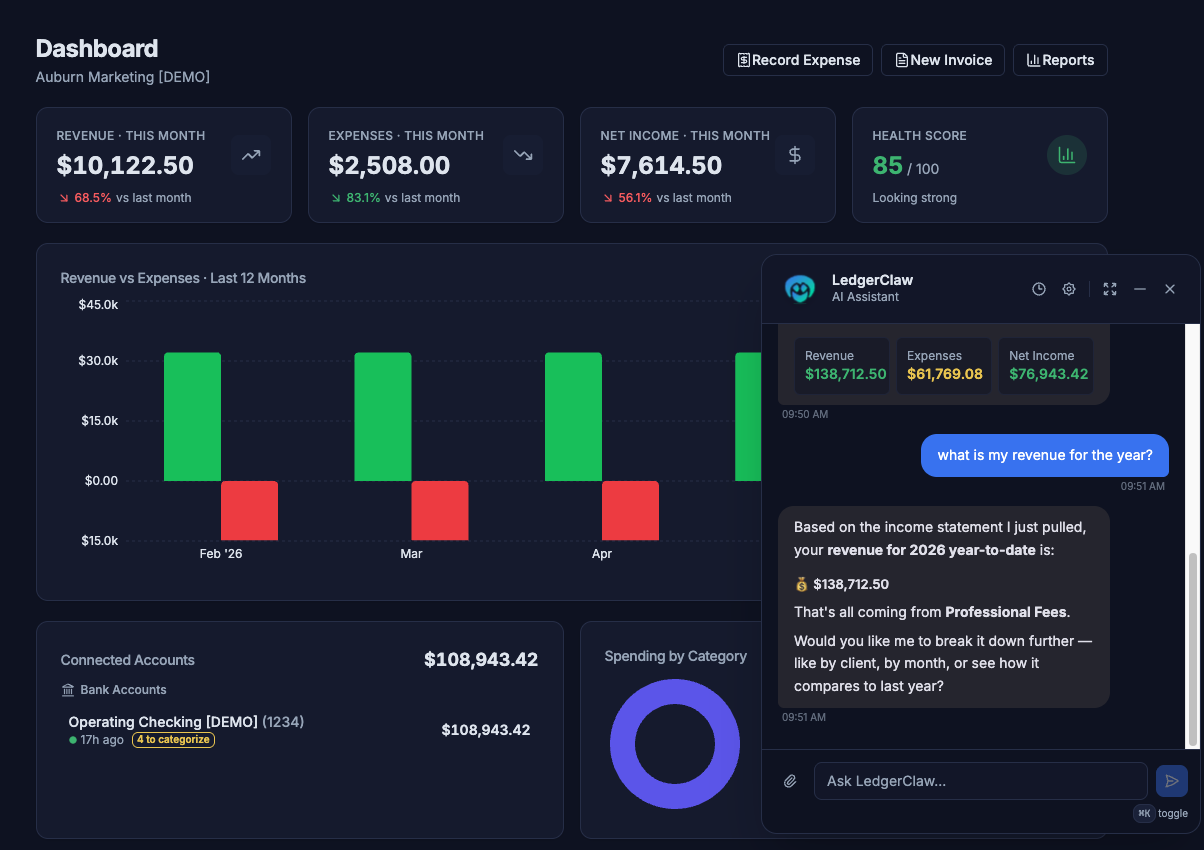Click the 83.1% vs last month indicator
The height and width of the screenshot is (850, 1204).
click(x=395, y=198)
